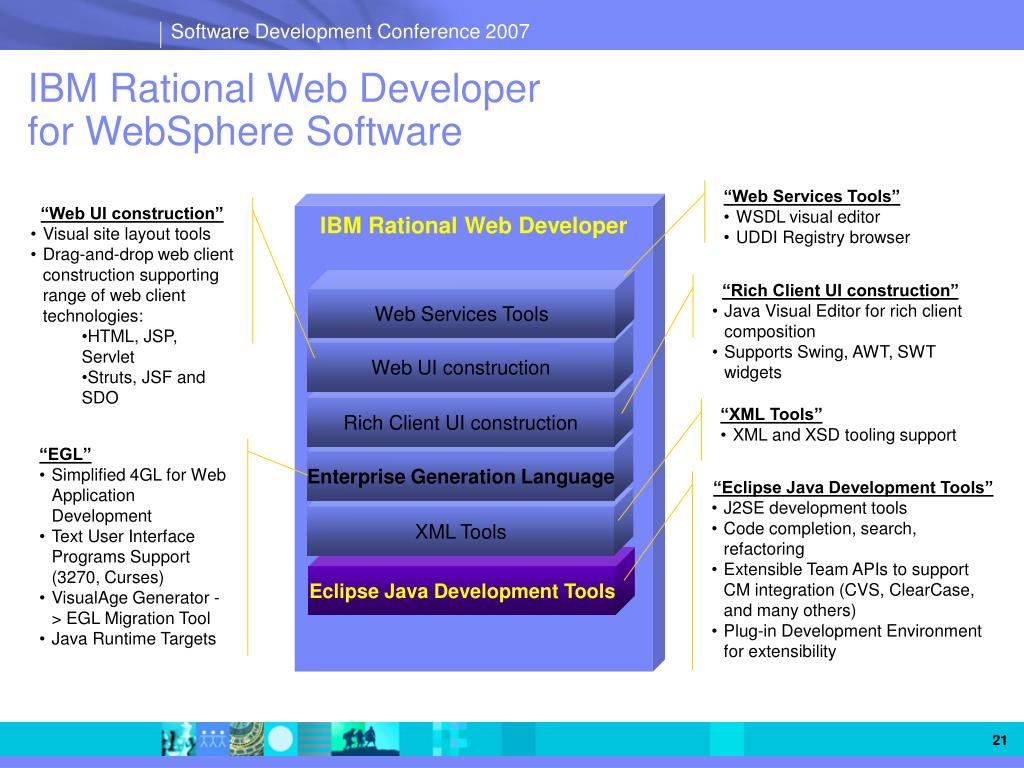Click the bullet 'Plug-in Development Environment'
Image resolution: width=1024 pixels, height=768 pixels.
click(x=852, y=631)
